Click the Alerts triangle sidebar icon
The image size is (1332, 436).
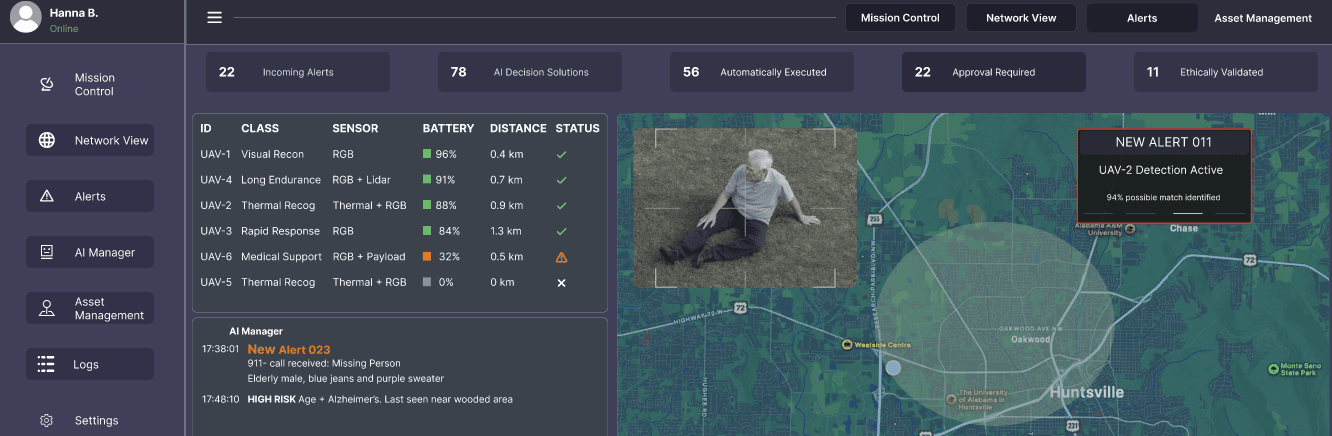pos(46,196)
